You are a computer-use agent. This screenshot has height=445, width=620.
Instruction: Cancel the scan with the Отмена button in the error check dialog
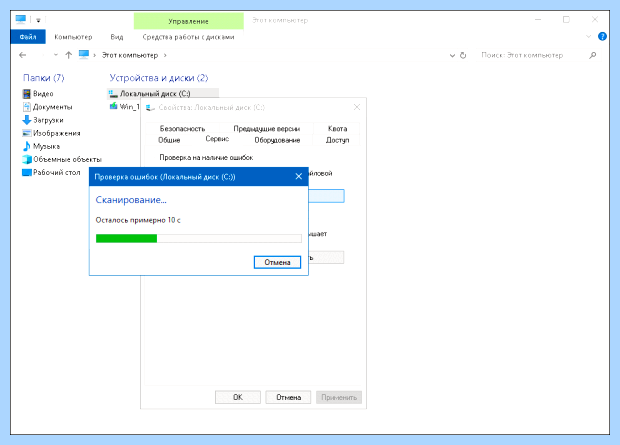click(277, 262)
